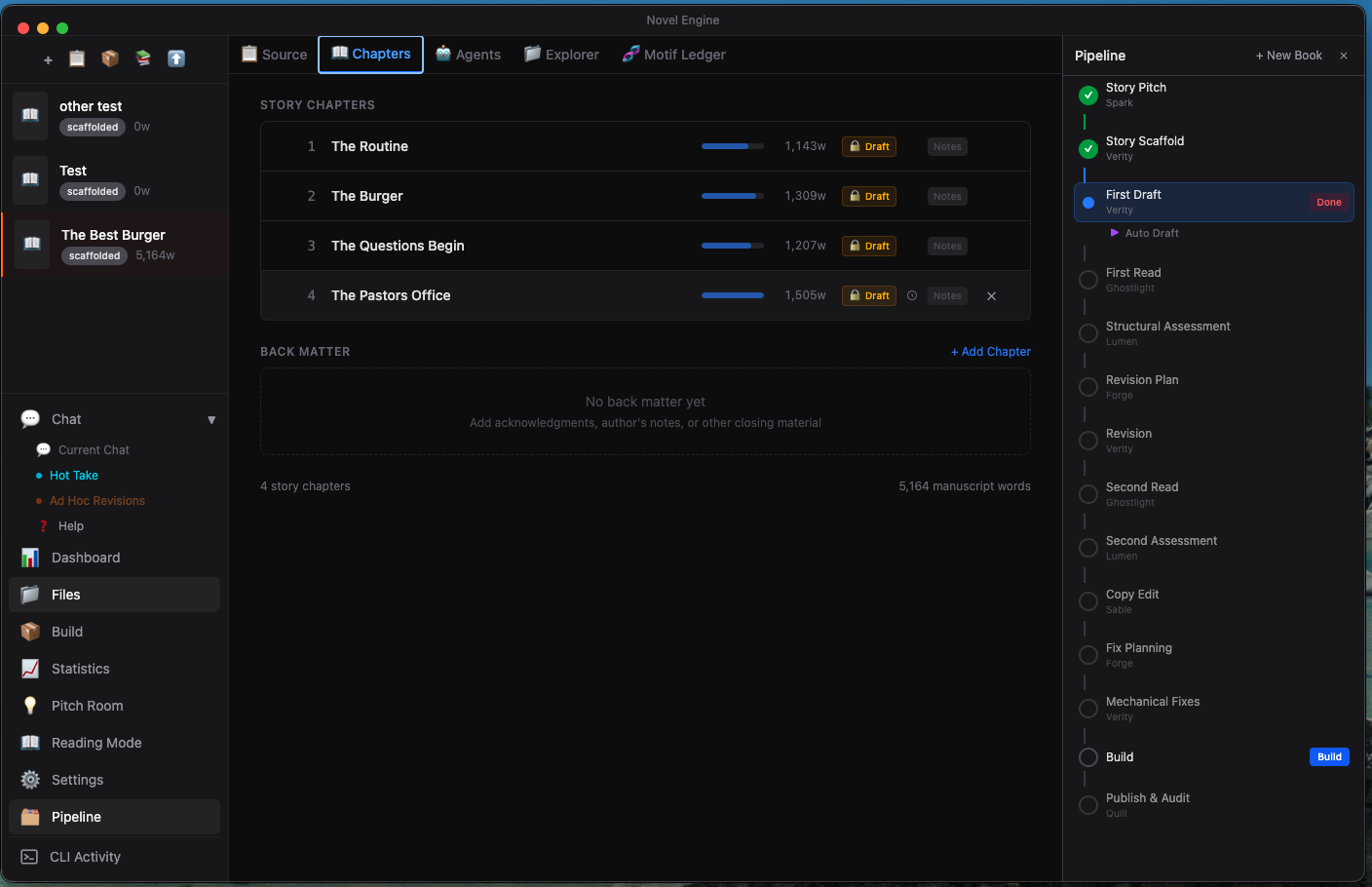The height and width of the screenshot is (887, 1372).
Task: Click the CLI Activity terminal icon
Action: click(x=30, y=857)
